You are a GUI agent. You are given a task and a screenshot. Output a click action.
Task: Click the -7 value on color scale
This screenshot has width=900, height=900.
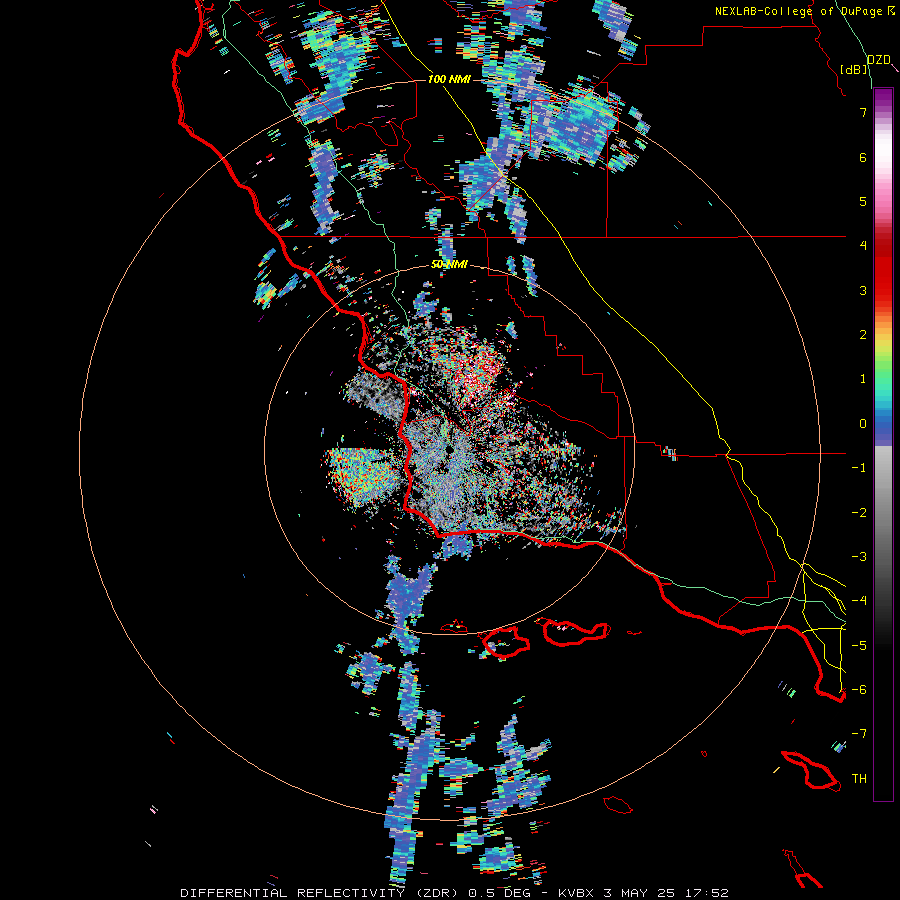coord(859,734)
